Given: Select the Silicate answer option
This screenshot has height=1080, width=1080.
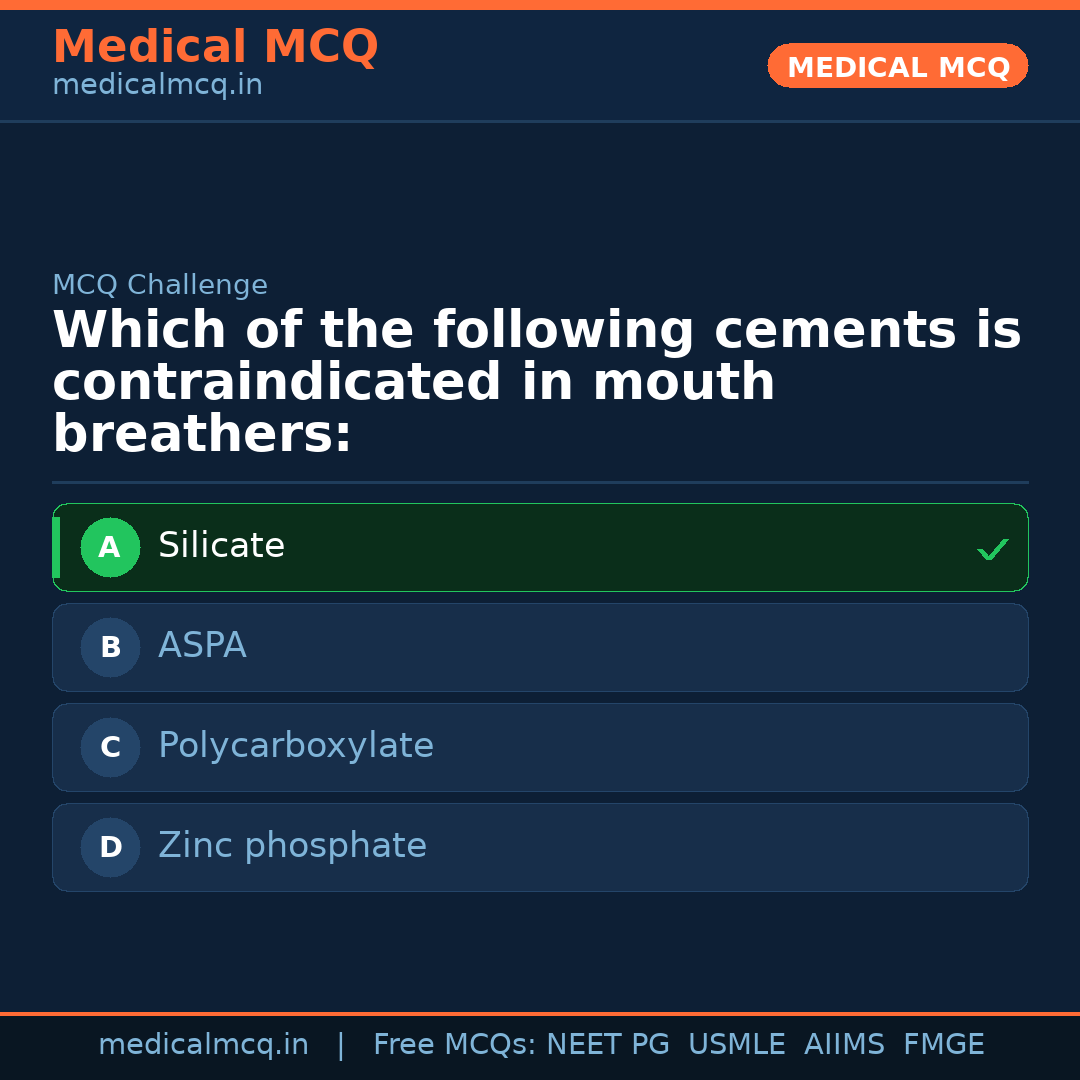Looking at the screenshot, I should click(540, 547).
